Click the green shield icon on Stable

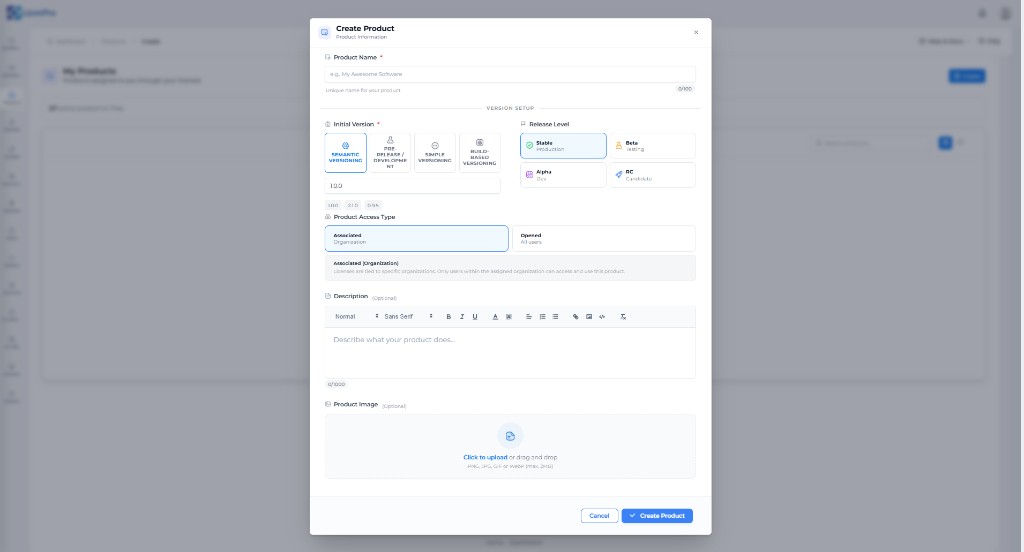pyautogui.click(x=530, y=146)
